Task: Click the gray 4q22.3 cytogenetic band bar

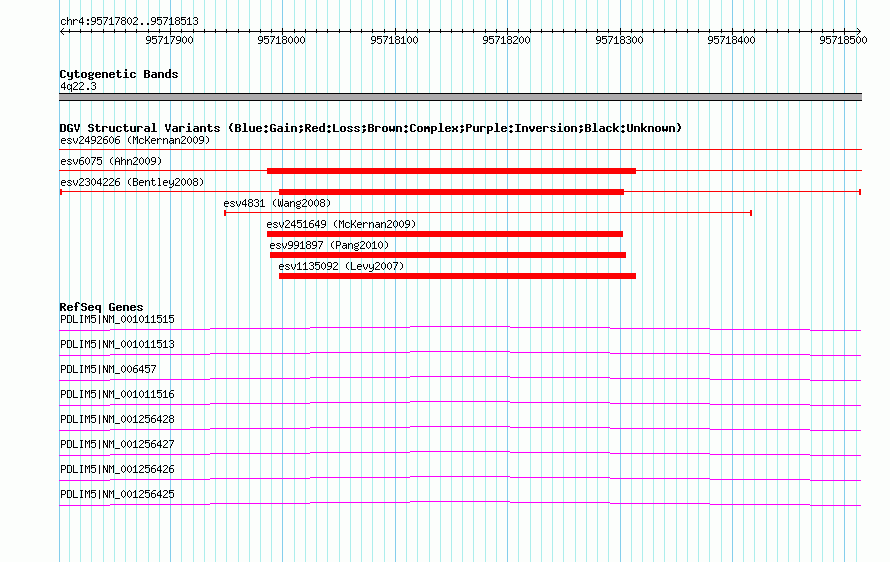Action: point(460,97)
